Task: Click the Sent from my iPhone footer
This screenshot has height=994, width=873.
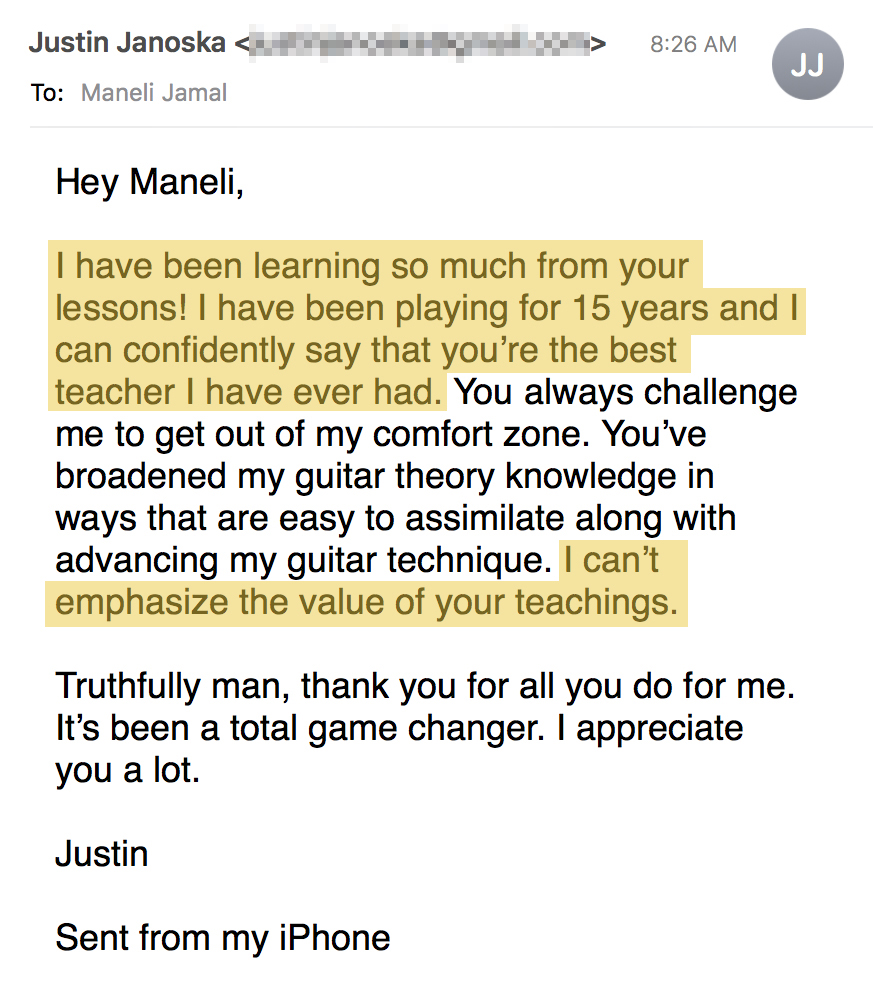Action: (x=222, y=938)
